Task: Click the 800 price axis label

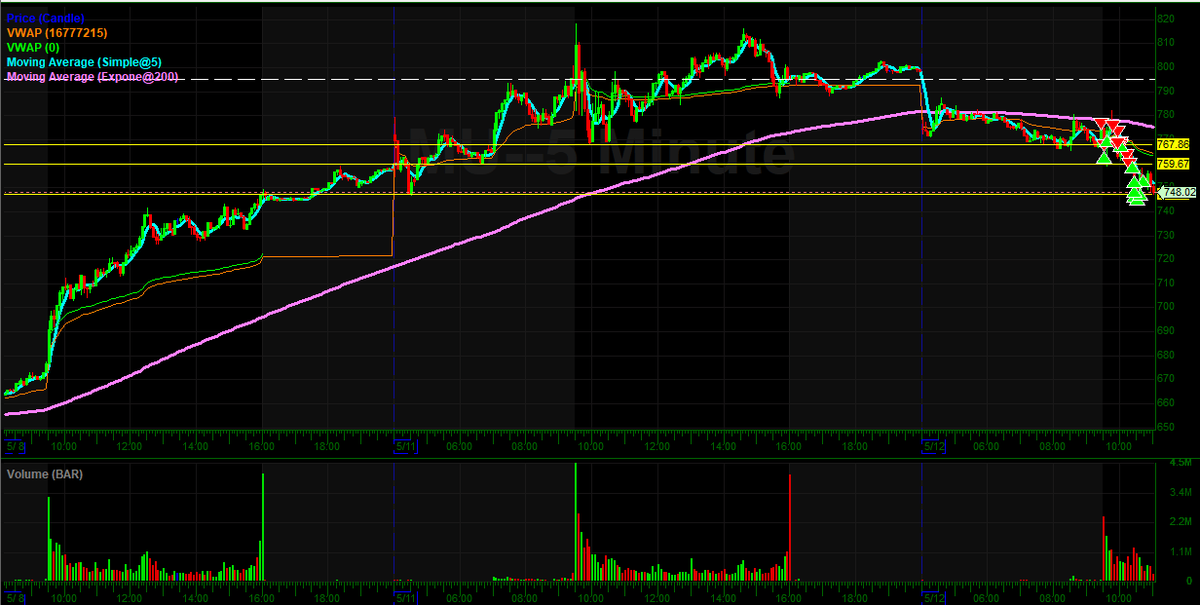Action: click(1165, 67)
